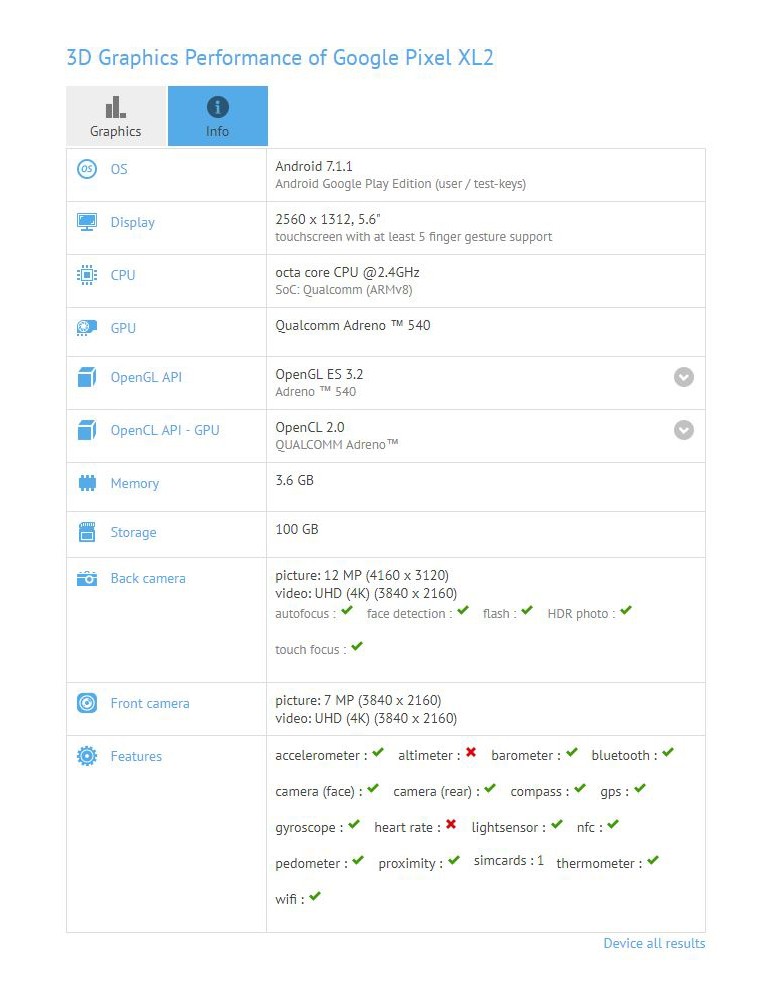This screenshot has width=774, height=992.
Task: Click the 100 GB storage value
Action: click(297, 530)
